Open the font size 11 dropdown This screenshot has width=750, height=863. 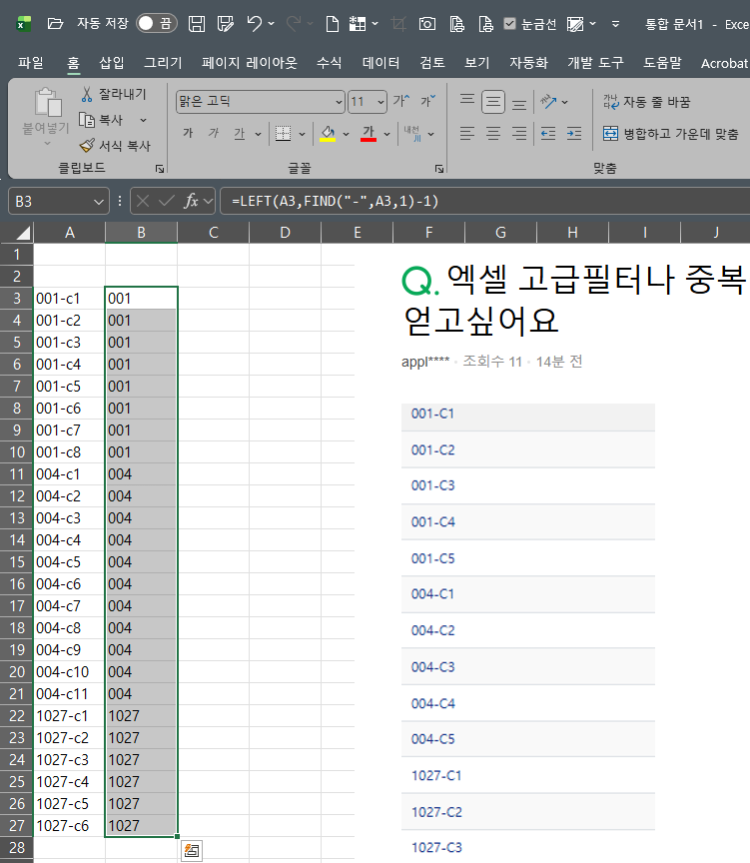tap(381, 101)
